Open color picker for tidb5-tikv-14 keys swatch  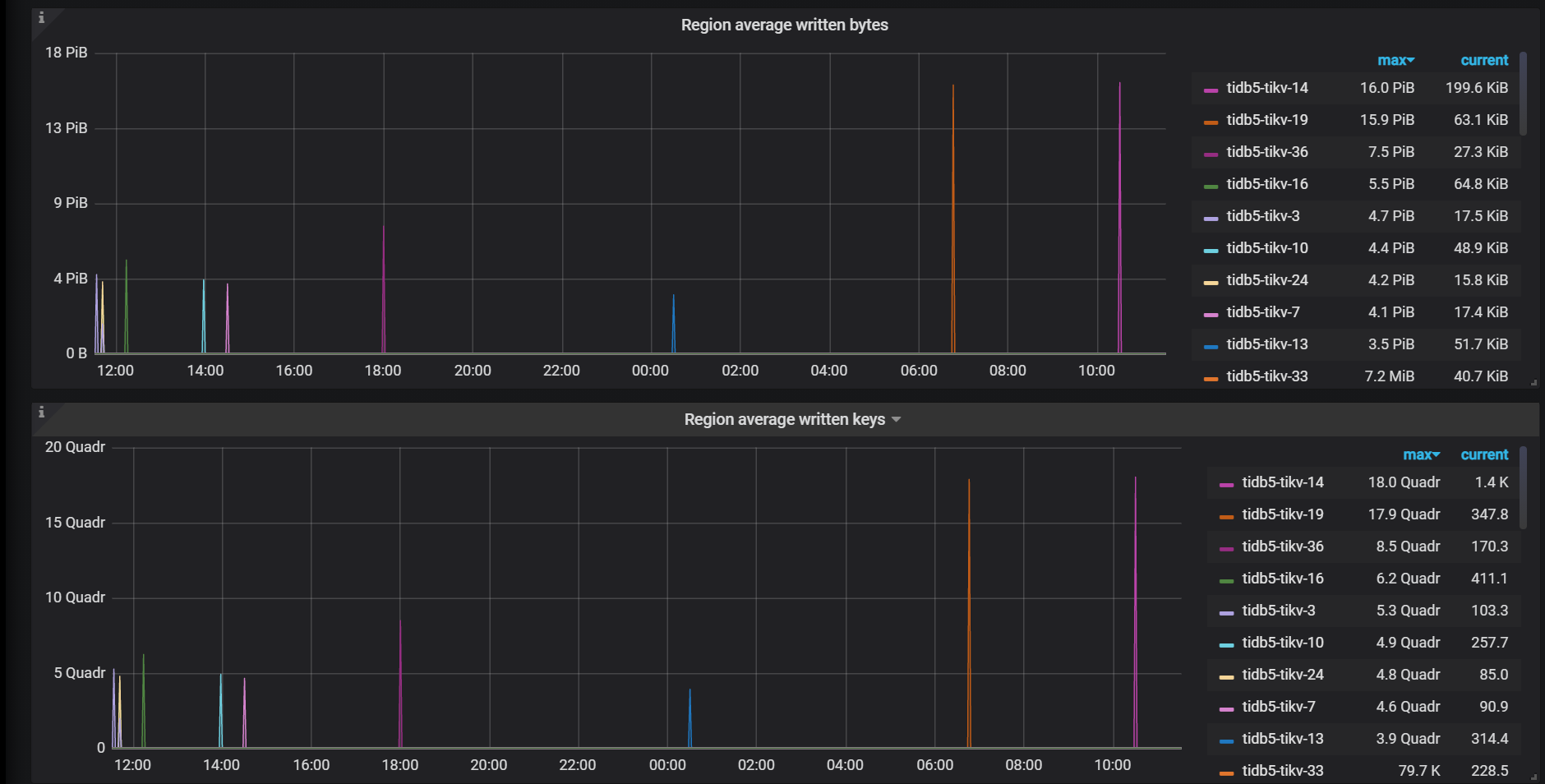click(x=1226, y=485)
